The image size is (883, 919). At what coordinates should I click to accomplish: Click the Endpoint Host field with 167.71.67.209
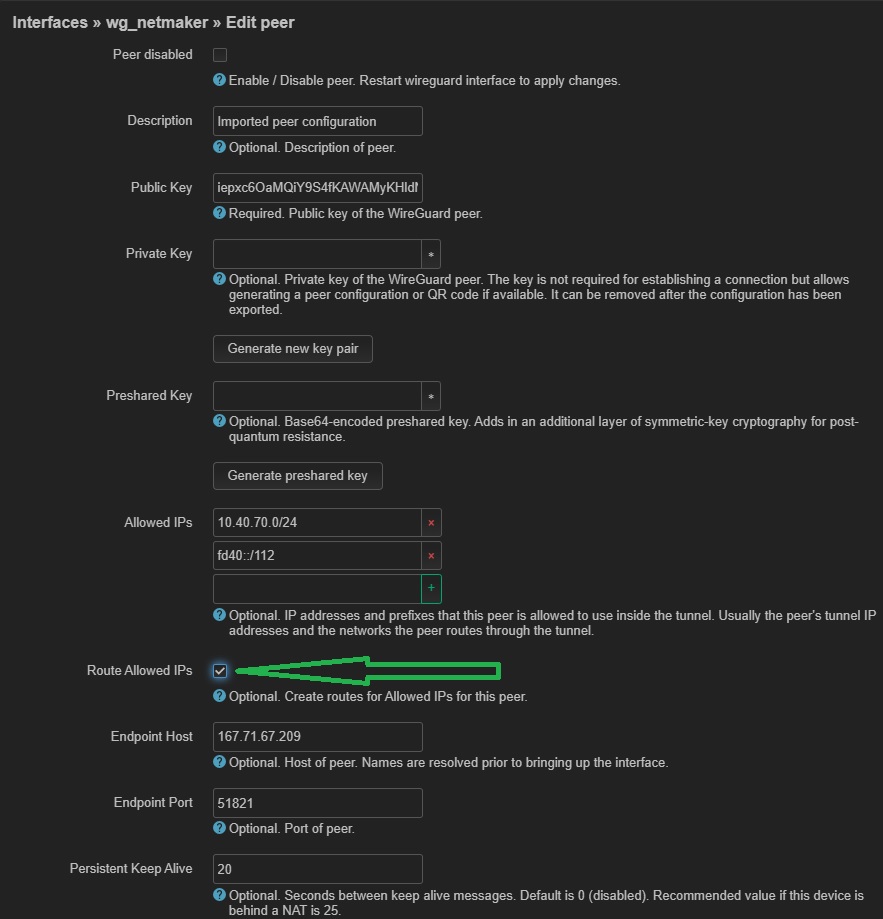[x=317, y=737]
